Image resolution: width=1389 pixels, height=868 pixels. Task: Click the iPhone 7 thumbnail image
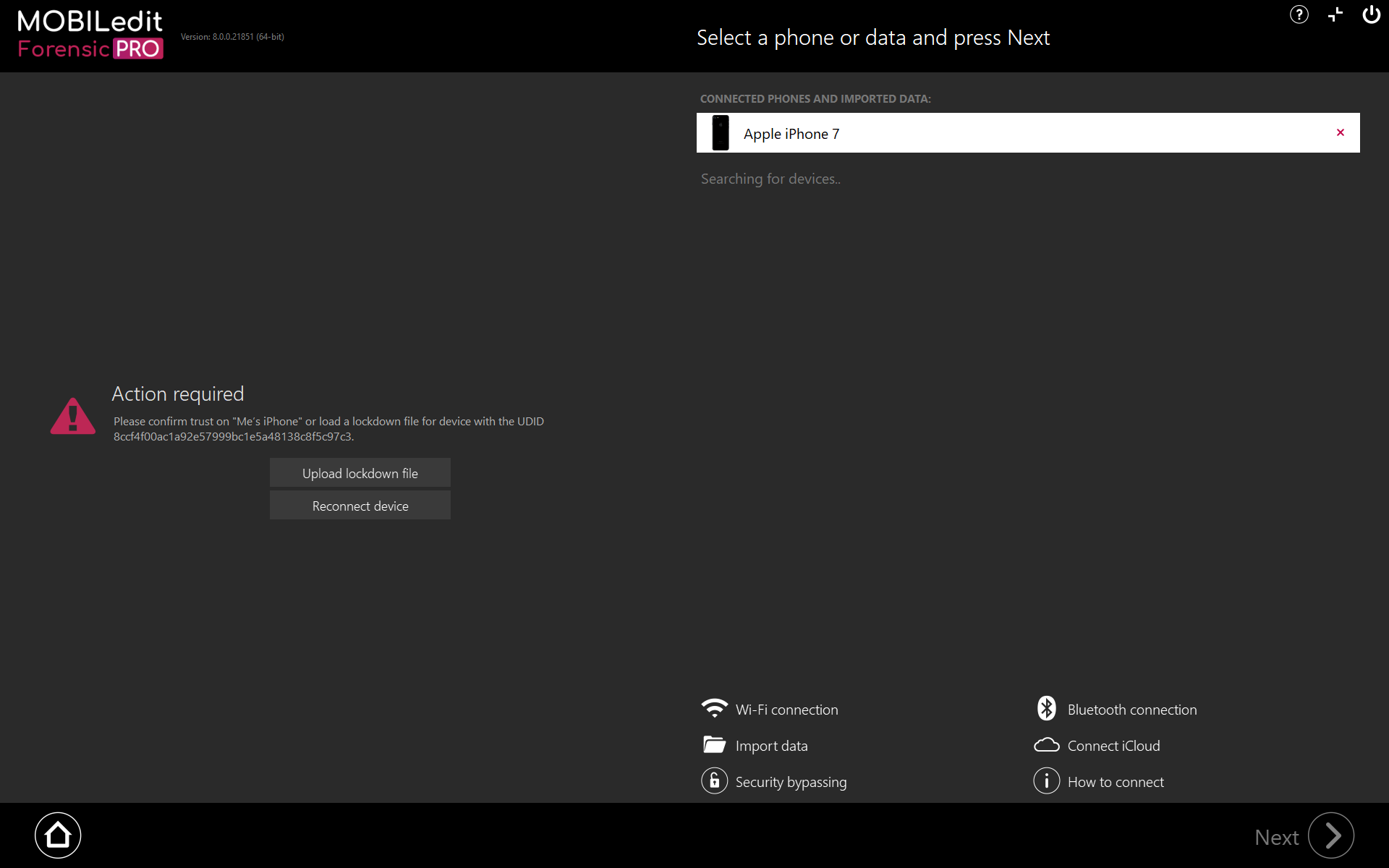[721, 133]
